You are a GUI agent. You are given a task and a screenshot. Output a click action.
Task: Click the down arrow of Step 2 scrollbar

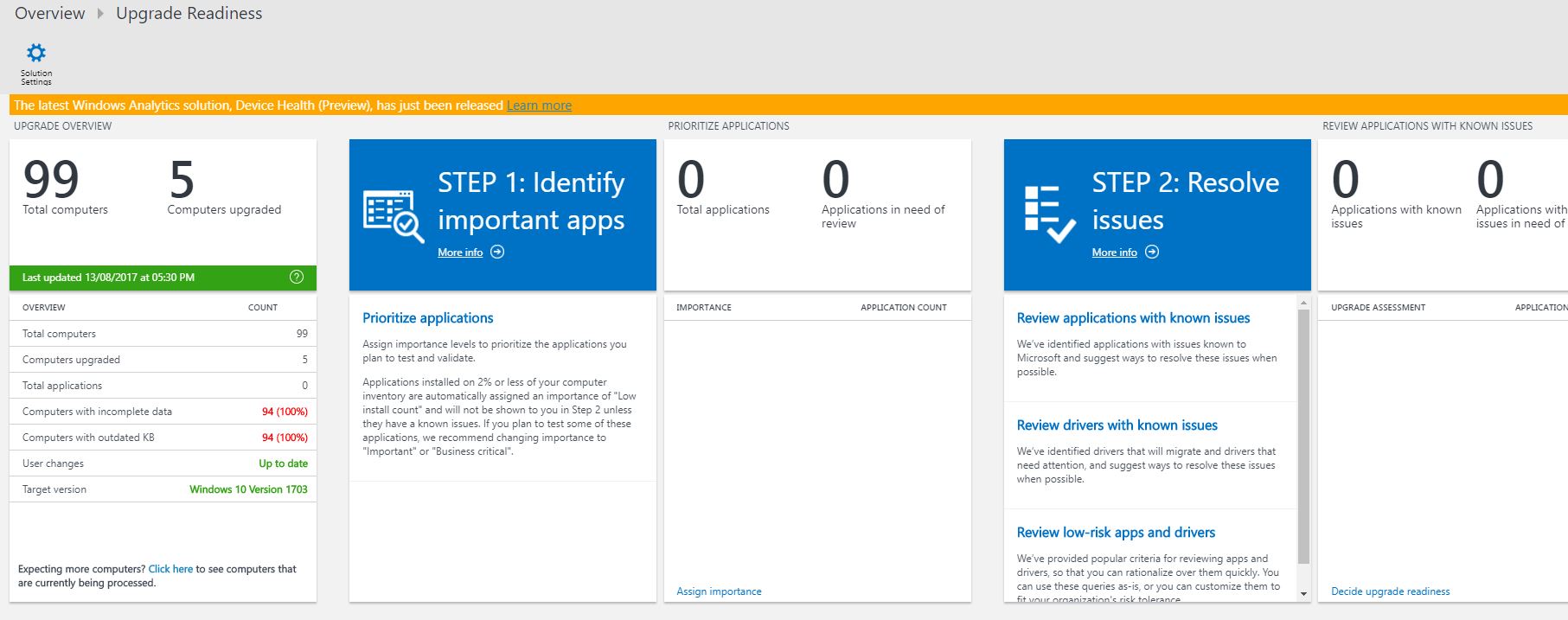coord(1303,594)
